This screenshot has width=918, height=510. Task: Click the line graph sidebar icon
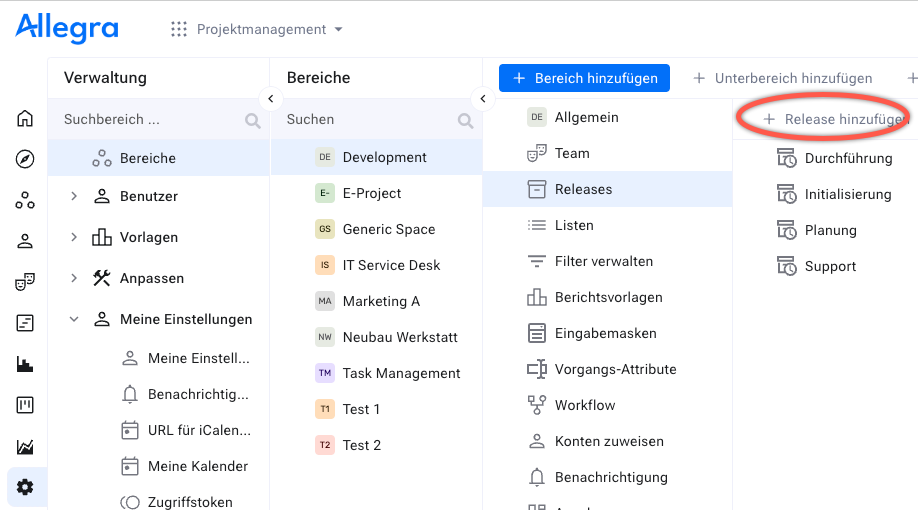[x=25, y=446]
